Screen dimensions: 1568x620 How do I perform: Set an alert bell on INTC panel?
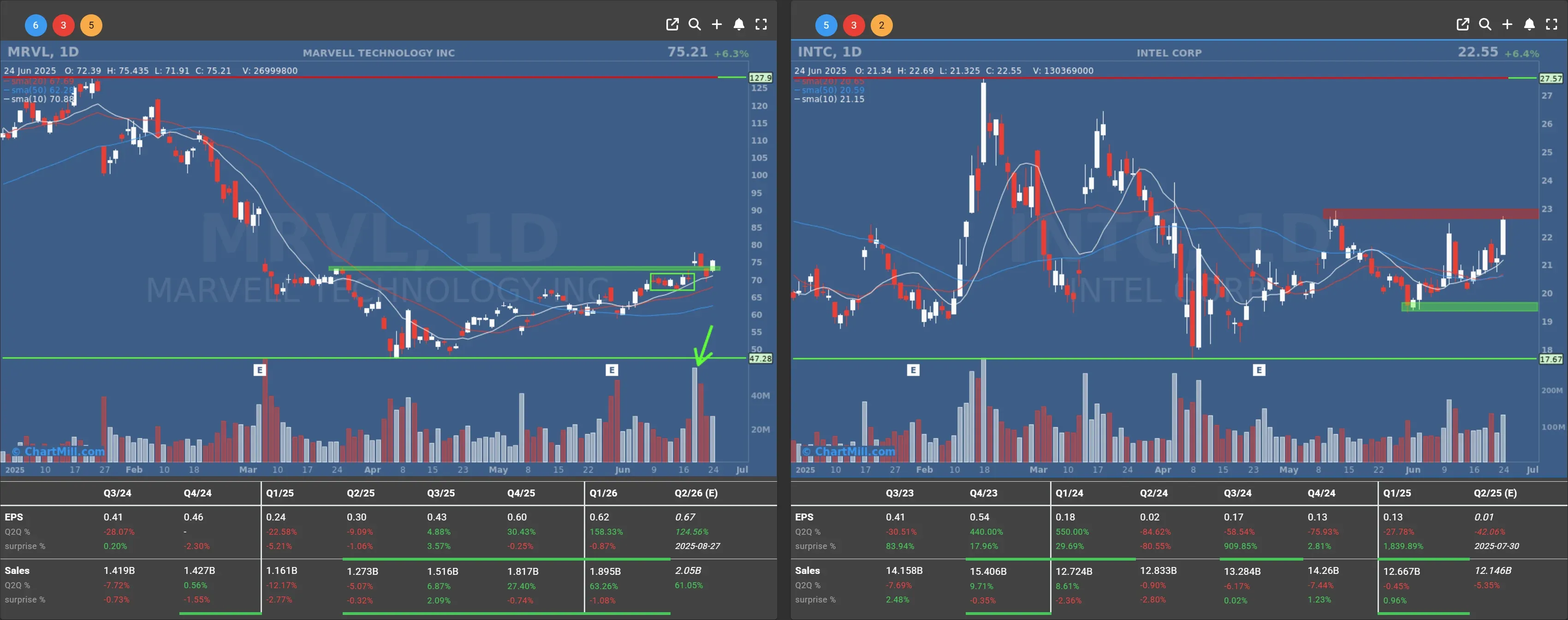click(x=1530, y=24)
